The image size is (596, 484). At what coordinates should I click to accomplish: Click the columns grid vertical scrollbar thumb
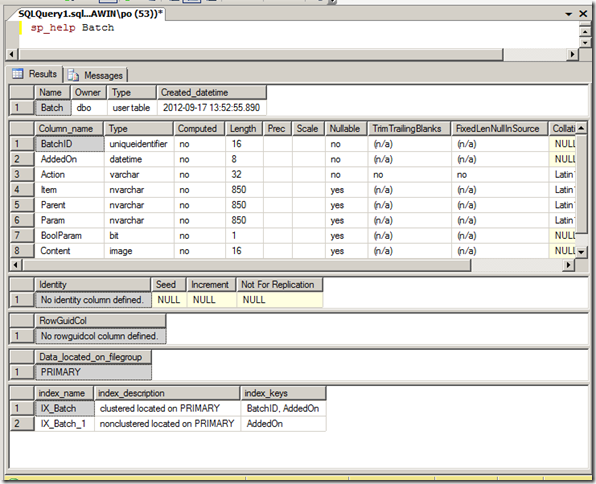pyautogui.click(x=581, y=183)
